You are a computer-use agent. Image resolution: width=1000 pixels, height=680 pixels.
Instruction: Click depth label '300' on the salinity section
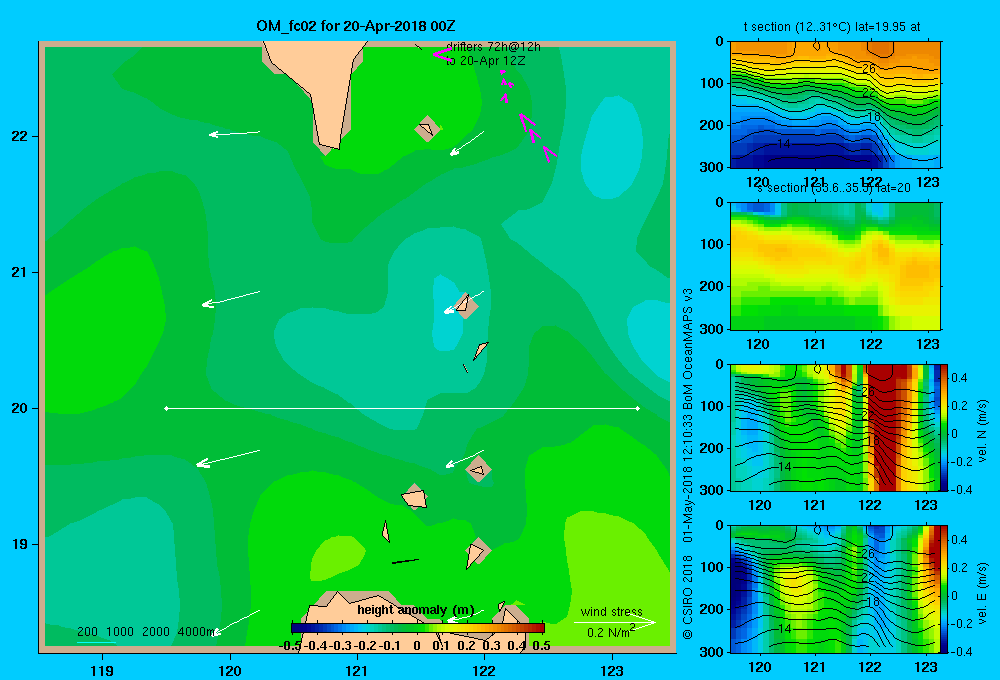point(711,329)
